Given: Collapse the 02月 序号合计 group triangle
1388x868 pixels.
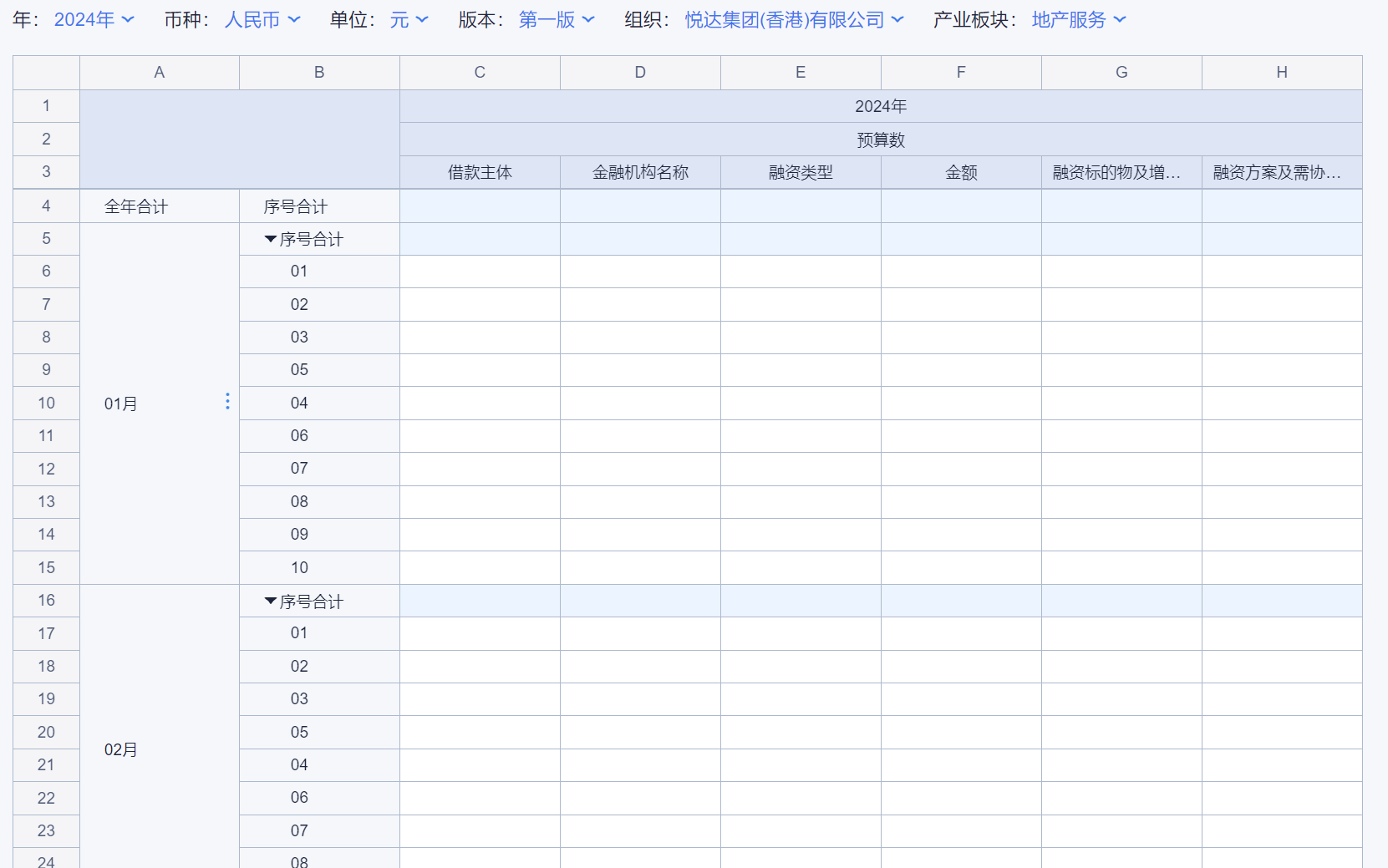Looking at the screenshot, I should [x=271, y=602].
